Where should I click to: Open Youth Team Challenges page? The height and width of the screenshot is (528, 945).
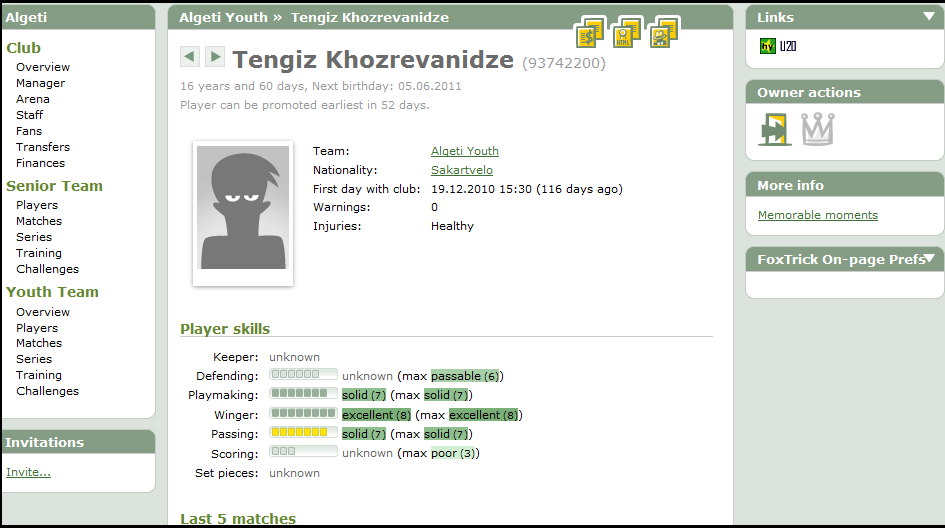[x=47, y=391]
